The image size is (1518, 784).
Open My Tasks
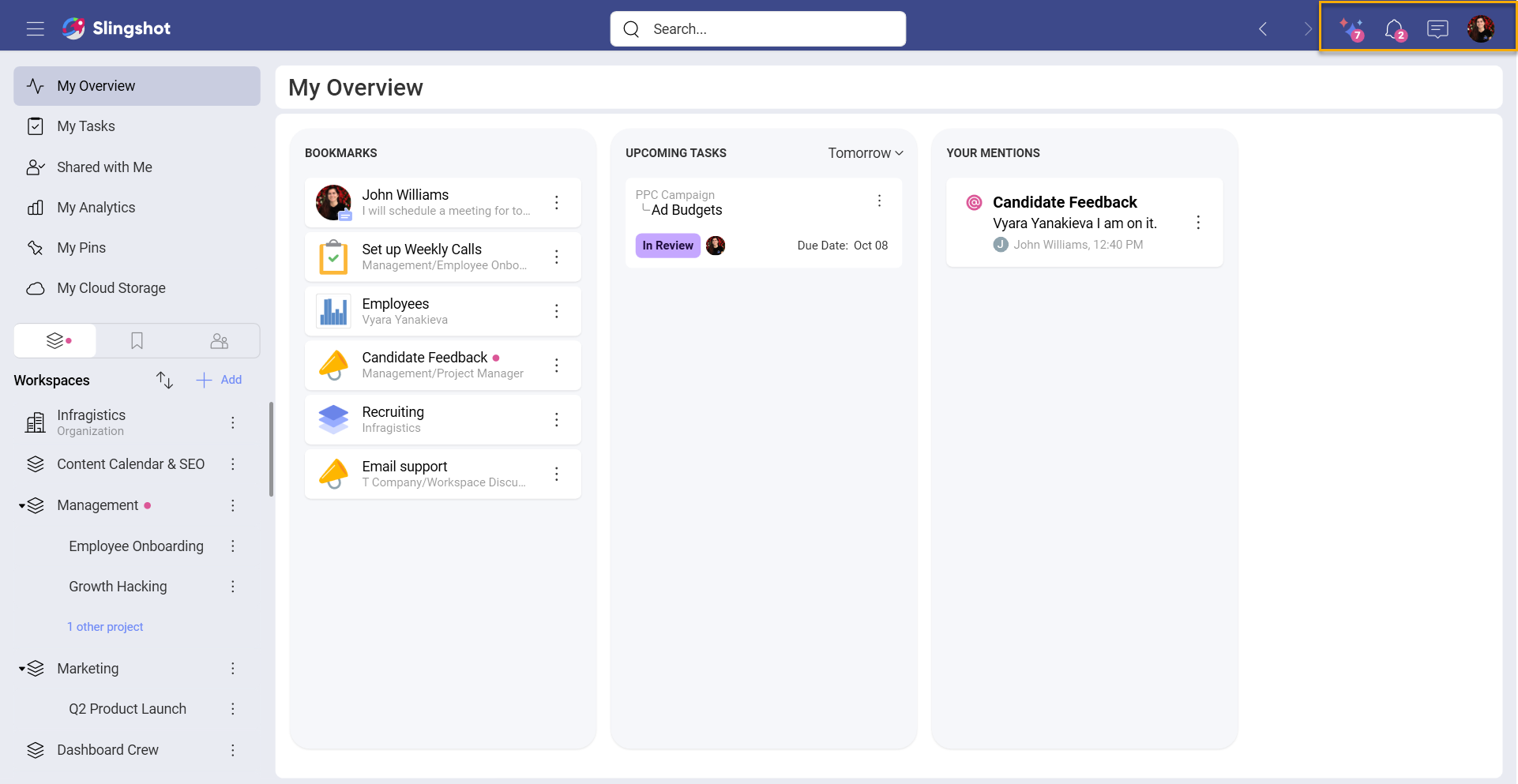pos(137,126)
